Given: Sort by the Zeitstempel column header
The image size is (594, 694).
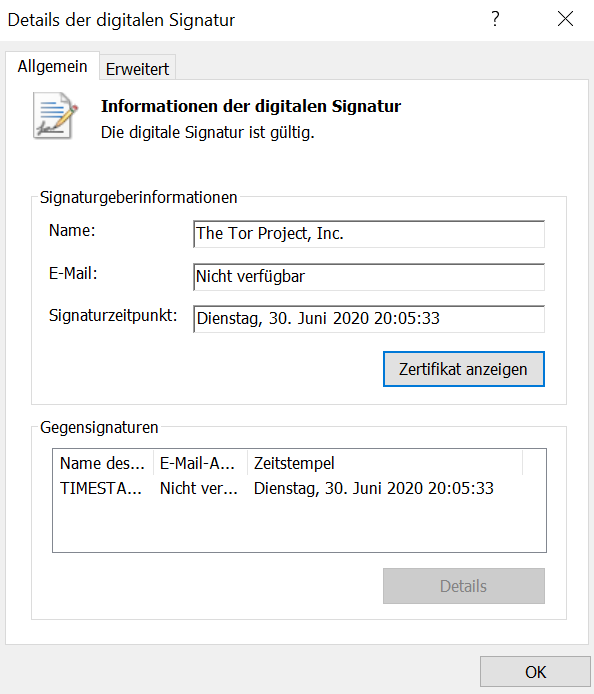Looking at the screenshot, I should 385,463.
